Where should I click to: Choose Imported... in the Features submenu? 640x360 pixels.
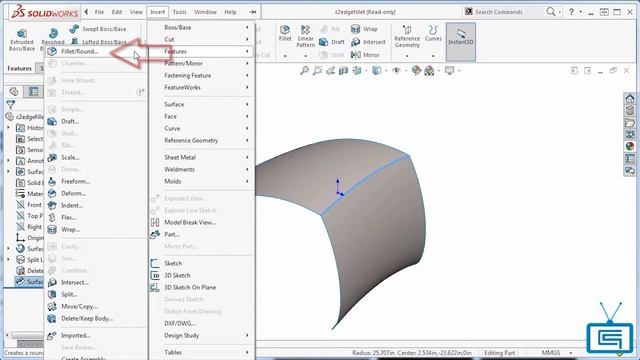click(x=96, y=335)
